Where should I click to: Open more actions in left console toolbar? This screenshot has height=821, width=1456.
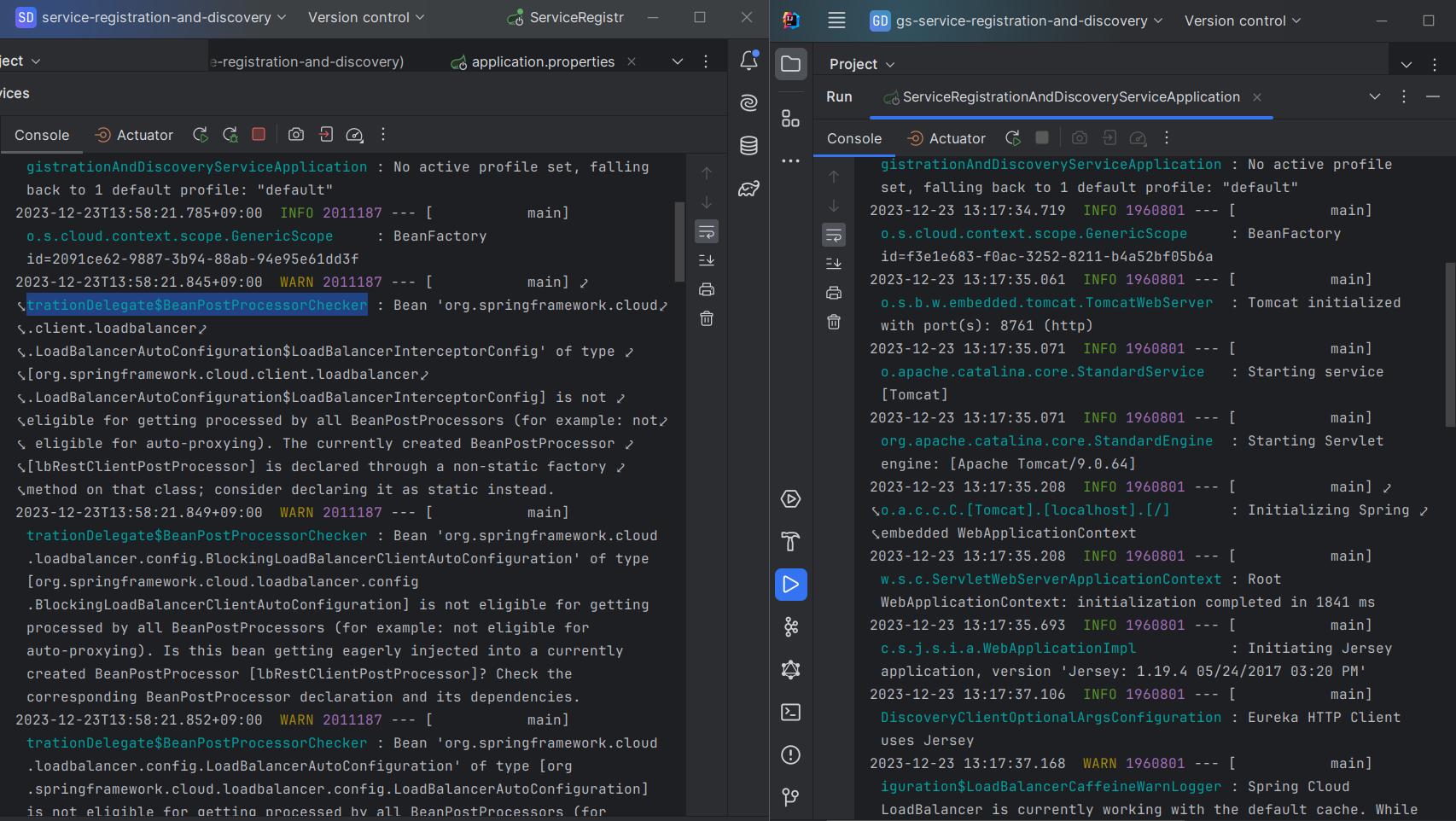click(x=383, y=135)
